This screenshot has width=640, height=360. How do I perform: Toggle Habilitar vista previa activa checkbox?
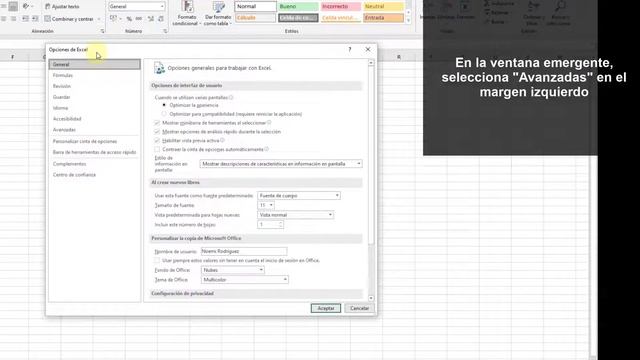[x=157, y=140]
